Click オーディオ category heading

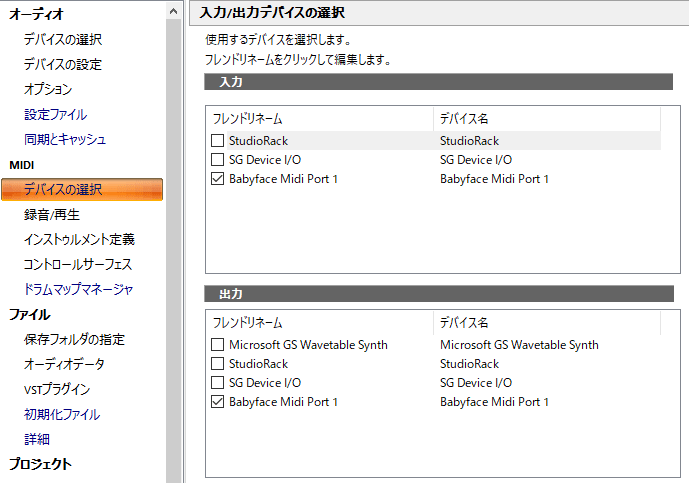(36, 14)
